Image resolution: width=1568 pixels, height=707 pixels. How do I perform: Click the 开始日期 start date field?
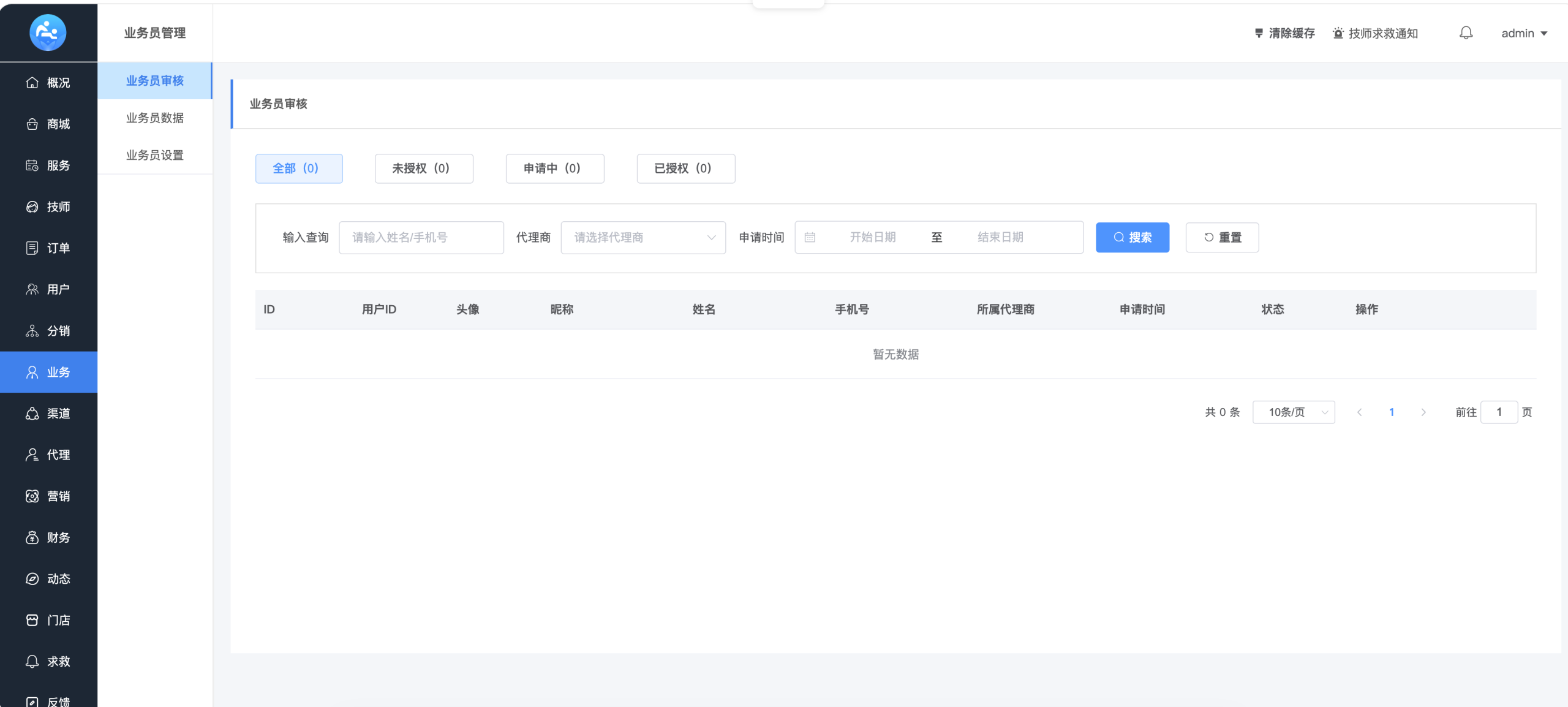tap(872, 238)
